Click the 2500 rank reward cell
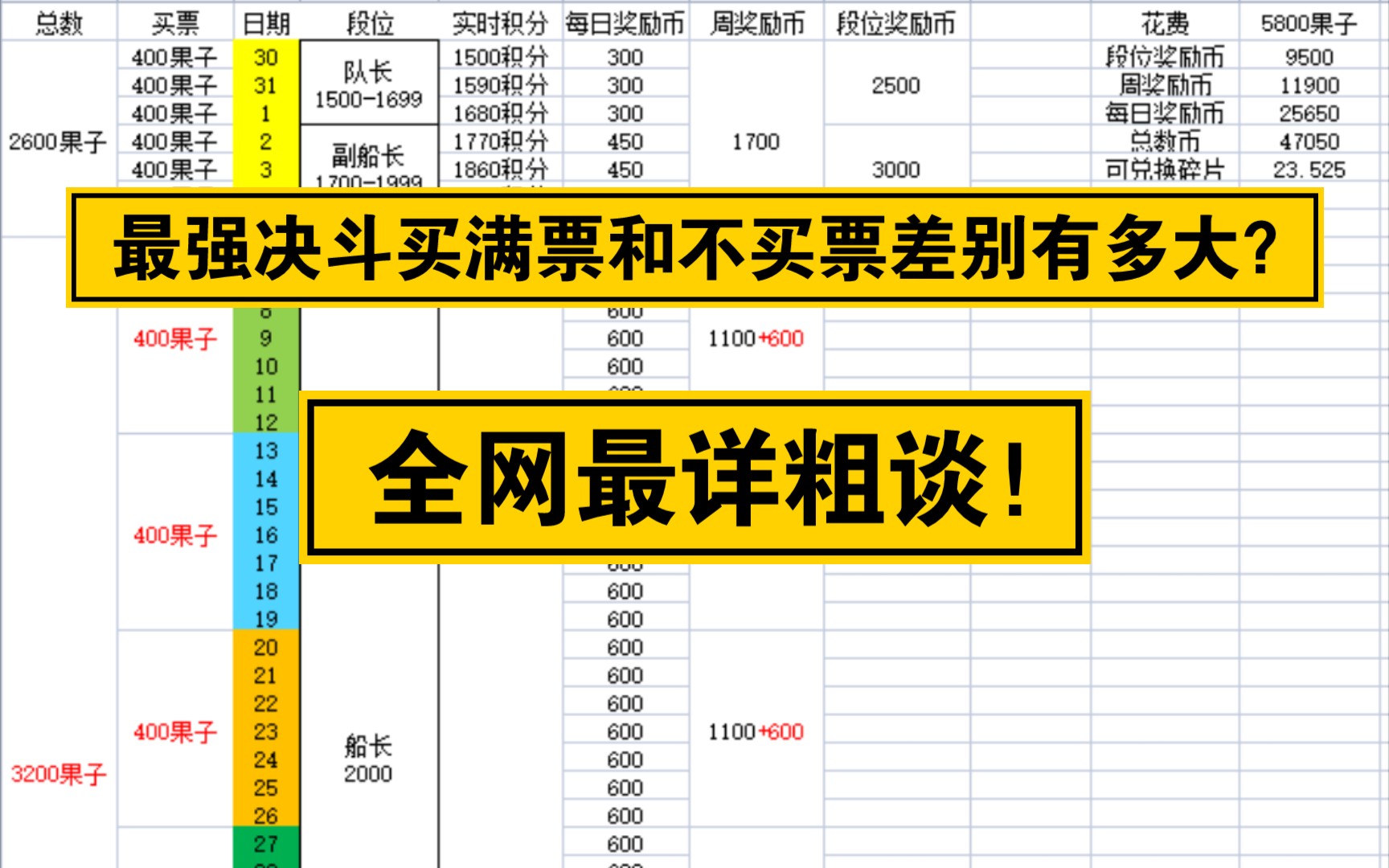This screenshot has height=868, width=1389. pos(896,85)
